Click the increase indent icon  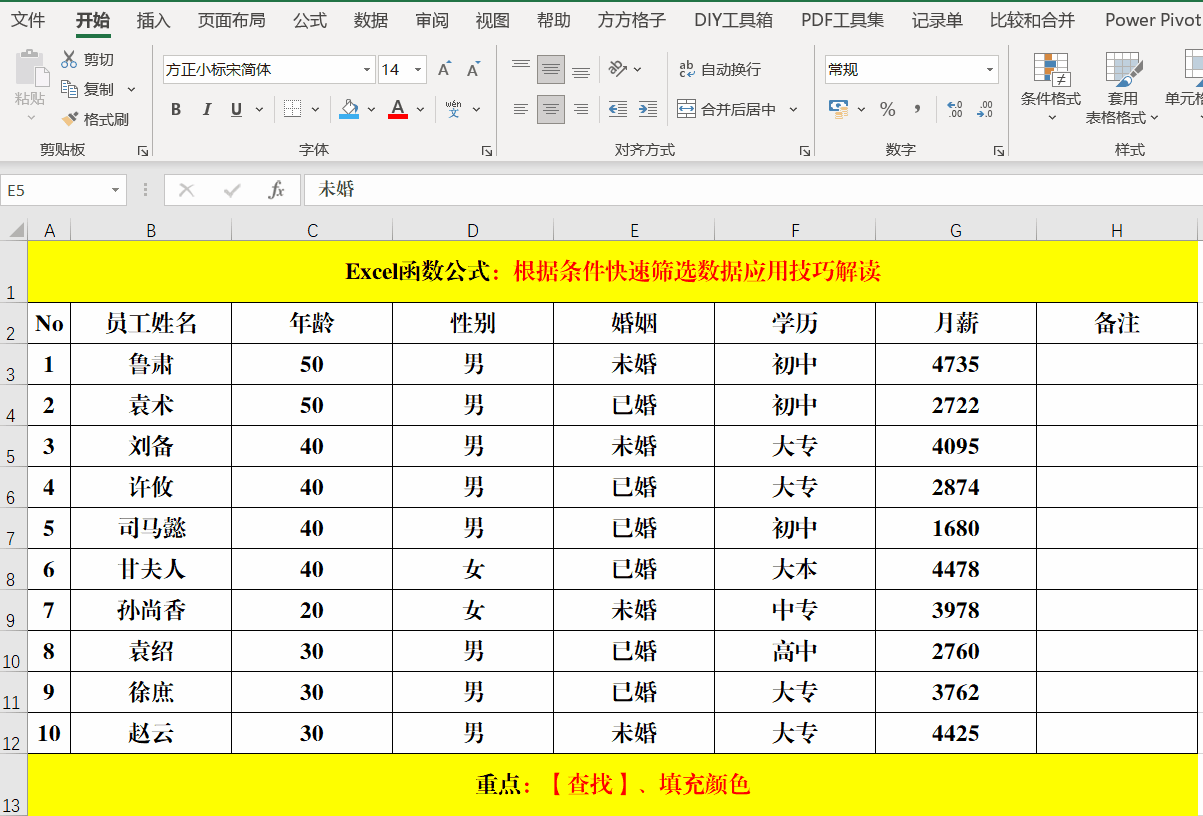(x=648, y=109)
